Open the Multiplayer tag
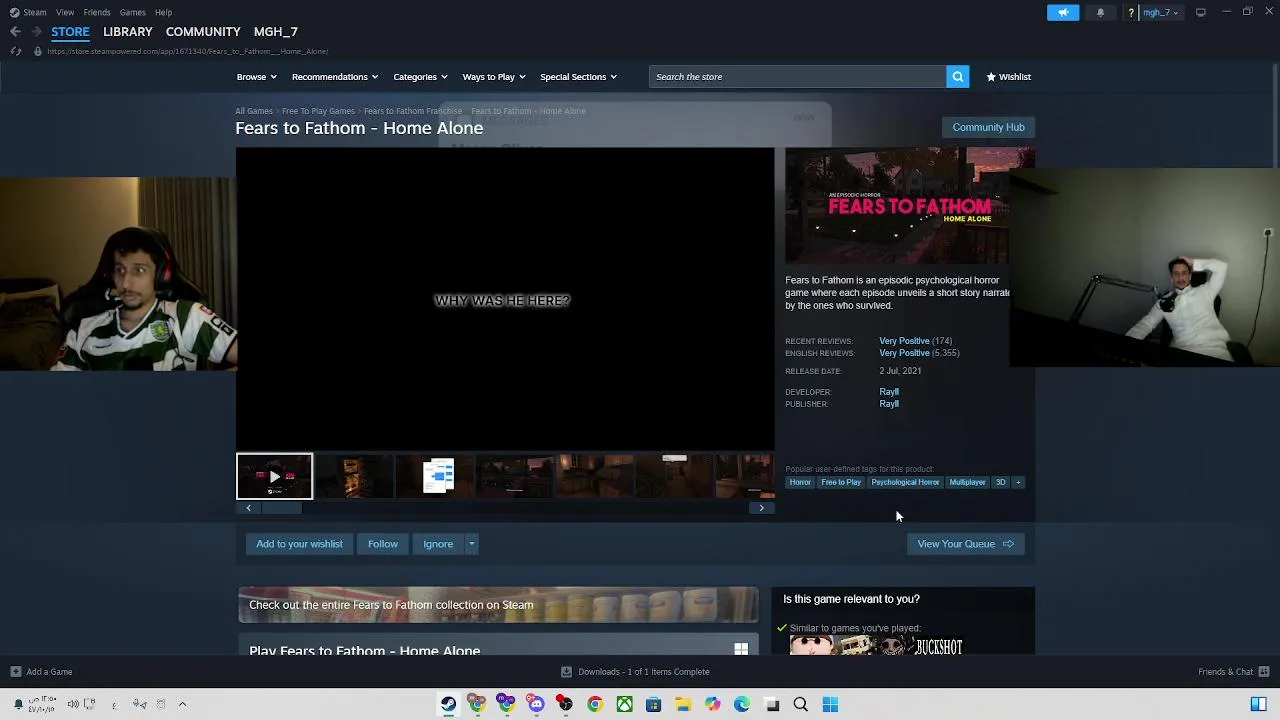Image resolution: width=1280 pixels, height=720 pixels. click(967, 482)
